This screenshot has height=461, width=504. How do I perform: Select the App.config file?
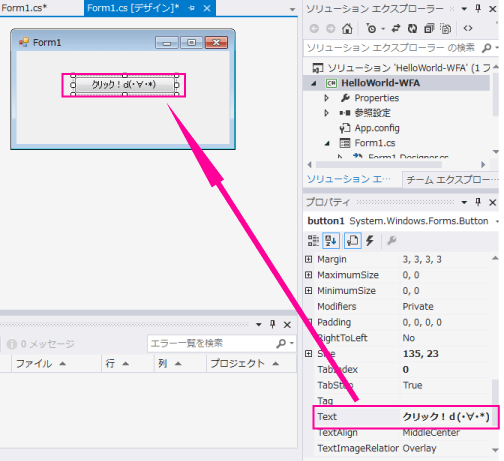pos(377,128)
